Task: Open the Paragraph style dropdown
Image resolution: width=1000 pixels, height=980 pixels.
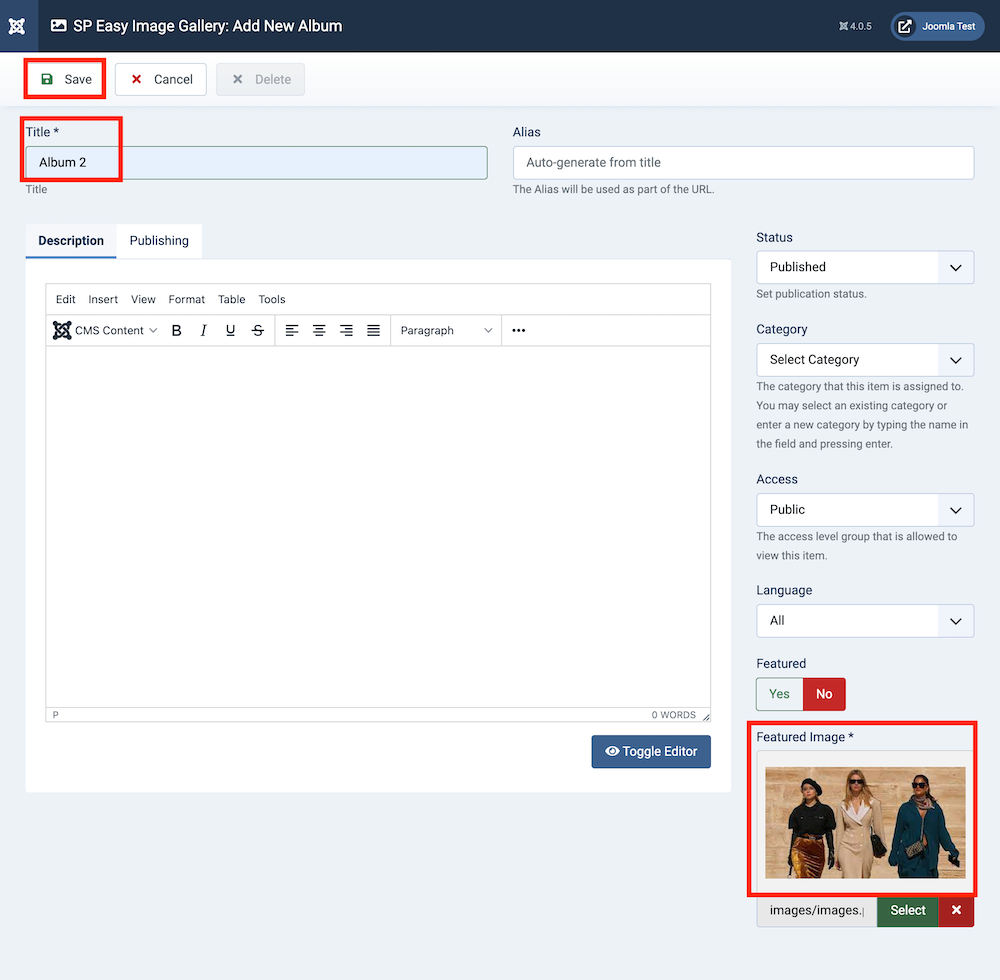Action: point(445,330)
